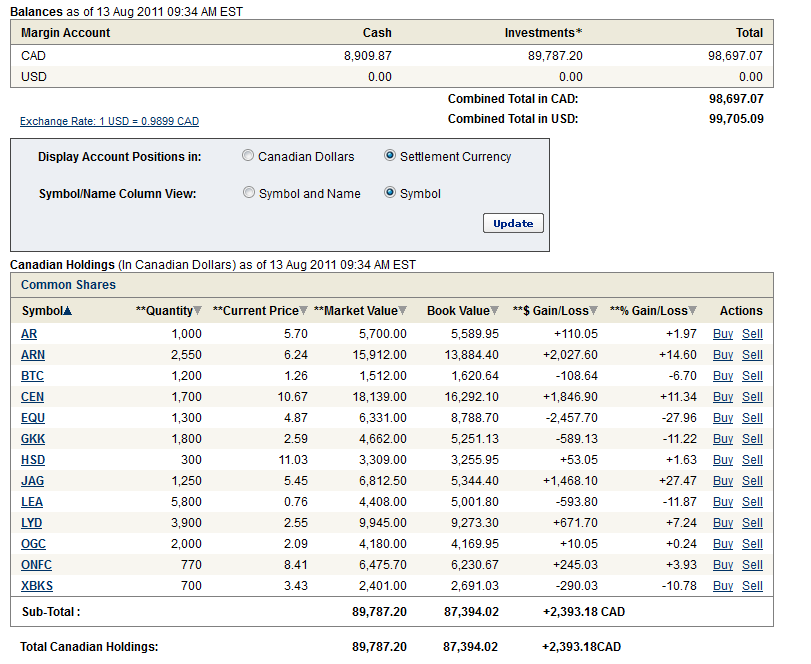Choose Symbol only column view
The image size is (811, 664).
[x=390, y=193]
